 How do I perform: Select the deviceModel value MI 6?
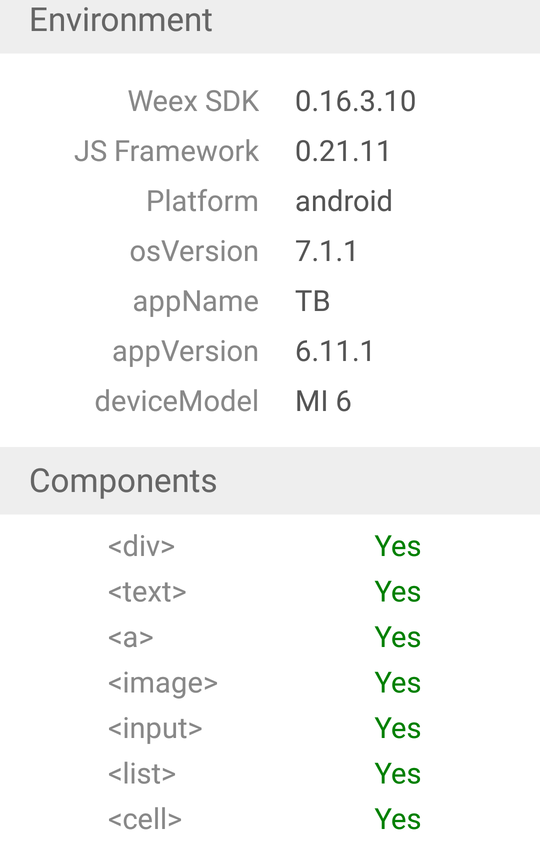point(323,402)
